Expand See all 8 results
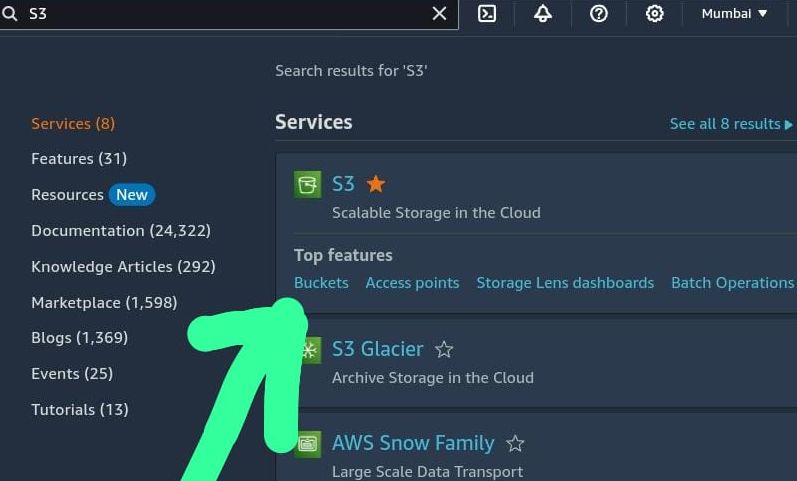797x481 pixels. pos(730,124)
